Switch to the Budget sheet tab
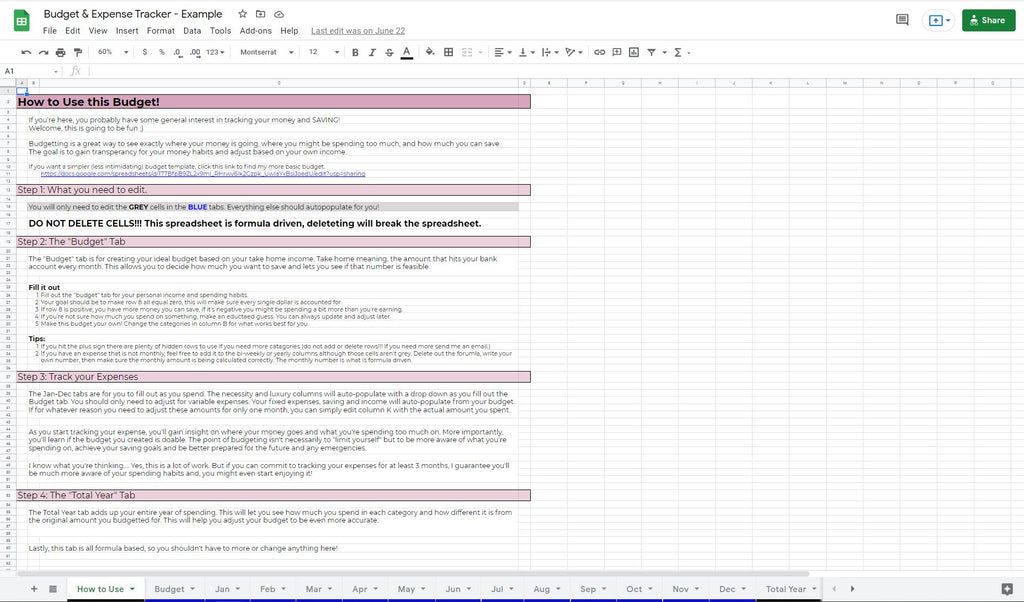 (x=169, y=589)
